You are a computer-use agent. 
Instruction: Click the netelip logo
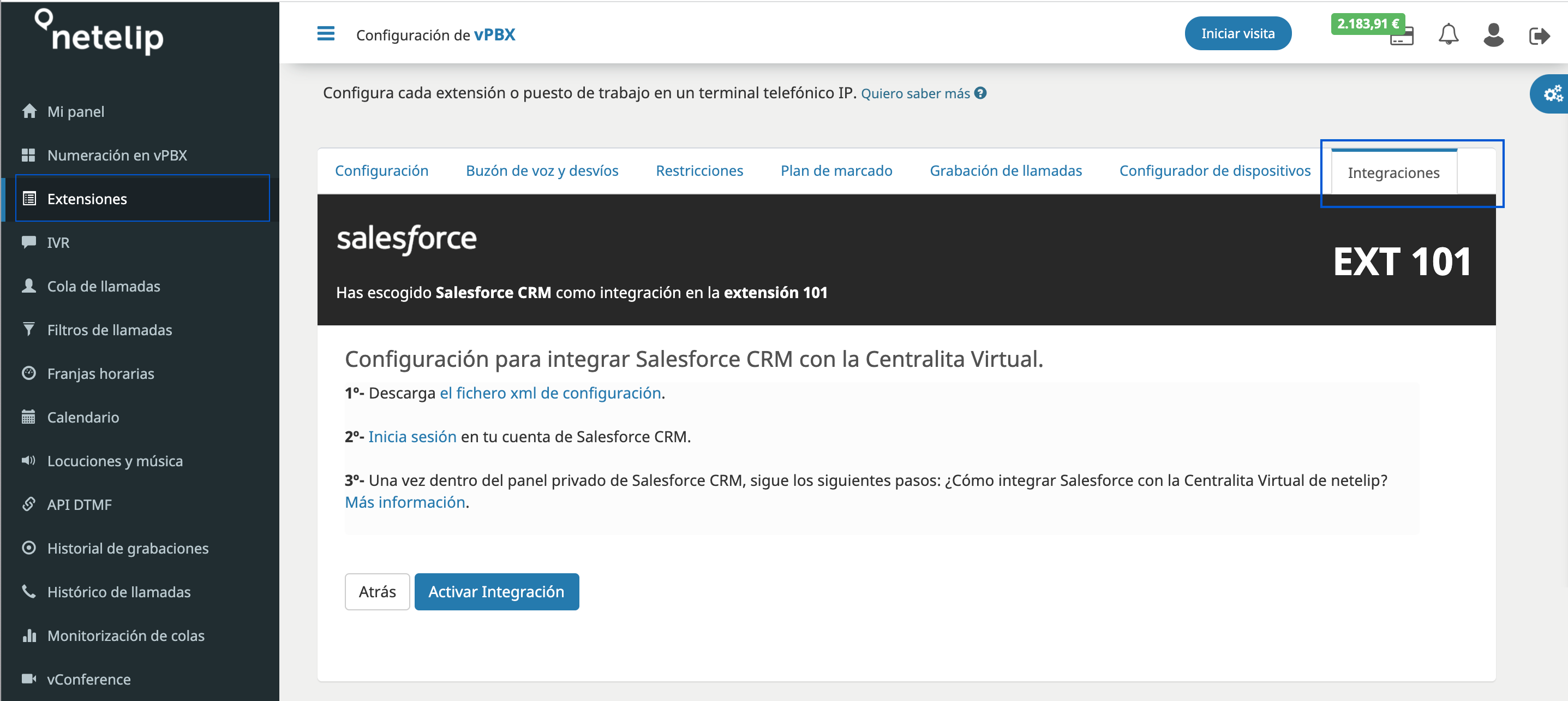tap(99, 32)
